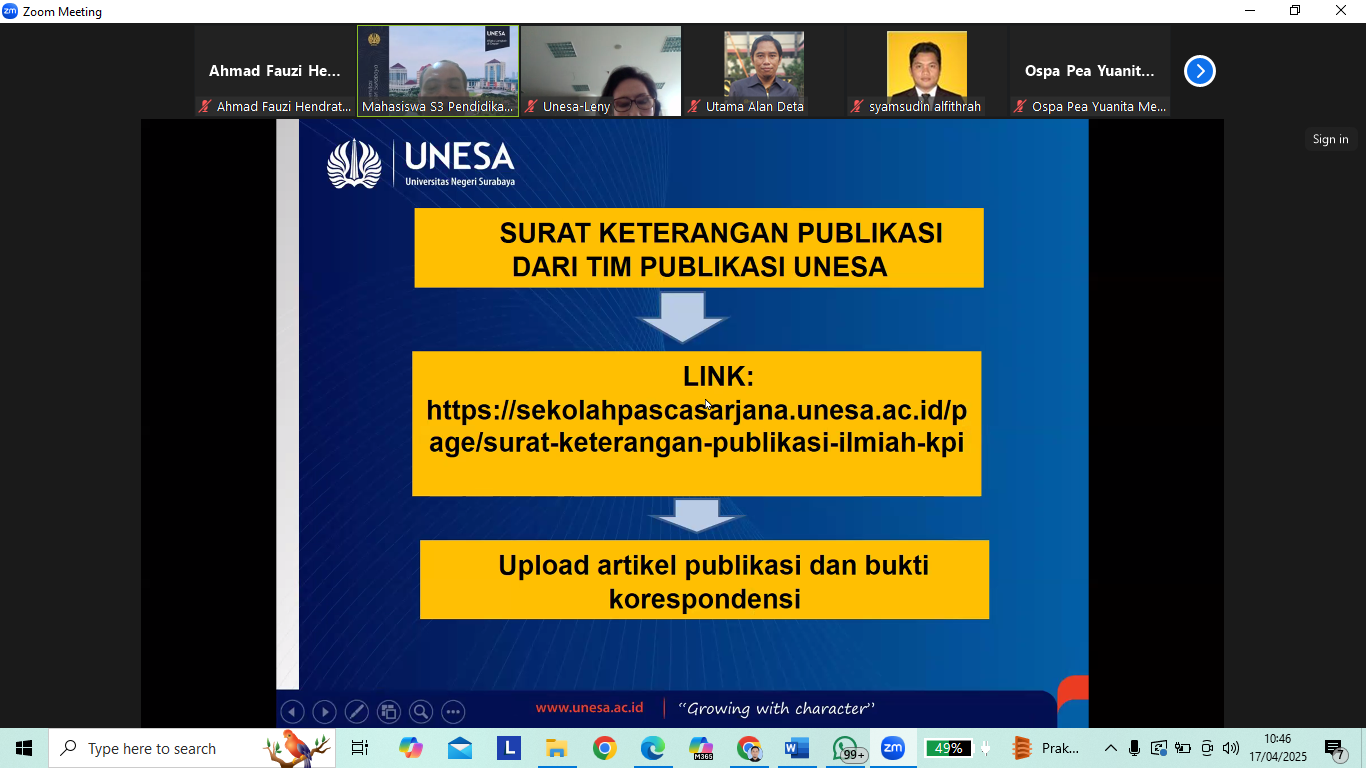Click the sekolahpascasarjana.unesa.ac.id link on slide
The height and width of the screenshot is (768, 1366).
click(696, 427)
